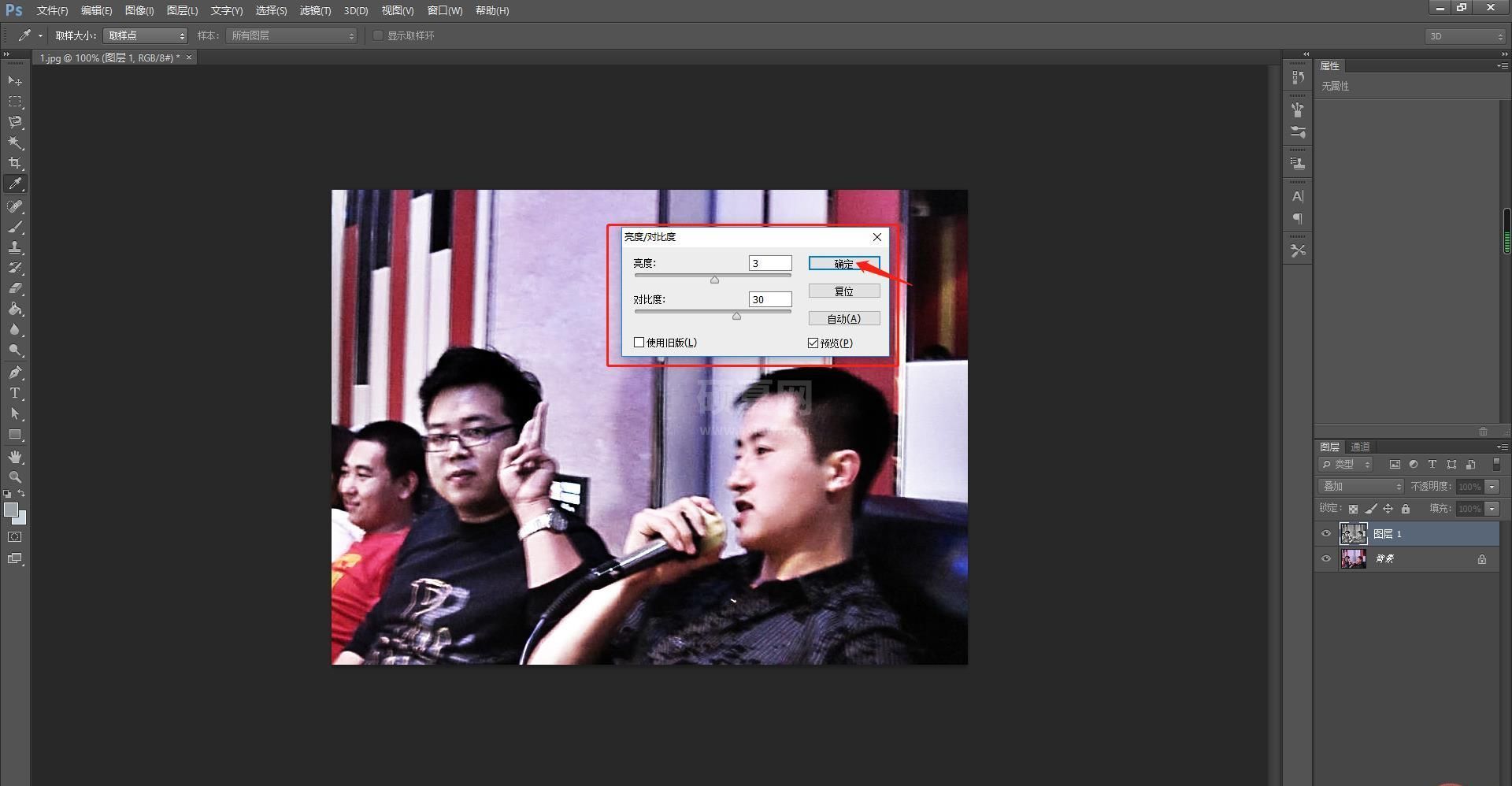This screenshot has height=786, width=1512.
Task: Open the 不透明度 dropdown arrow
Action: click(x=1492, y=487)
